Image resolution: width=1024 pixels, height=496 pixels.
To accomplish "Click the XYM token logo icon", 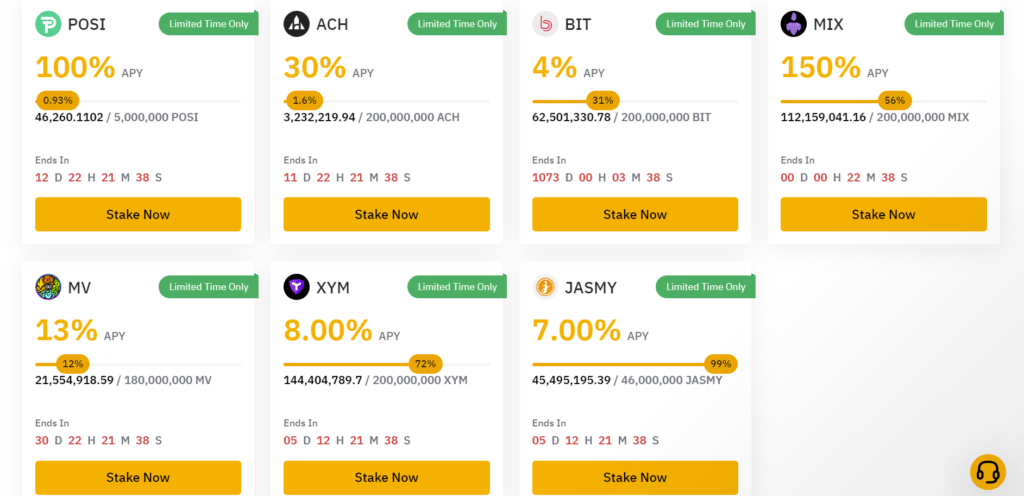I will point(296,288).
